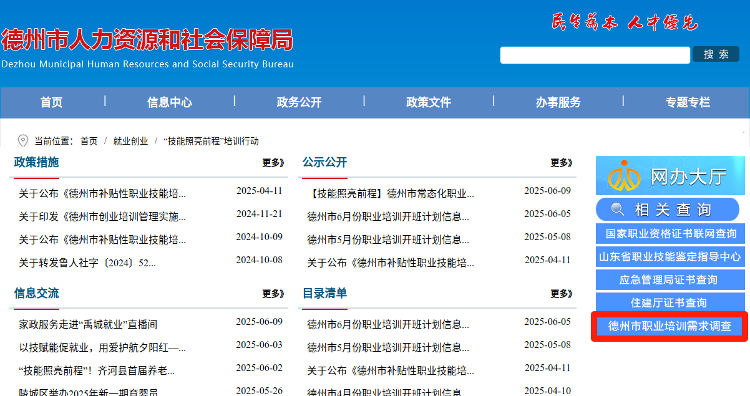The height and width of the screenshot is (396, 750).
Task: Open 目录清单 德州市5月份职业培训开班计划 article
Action: [388, 348]
